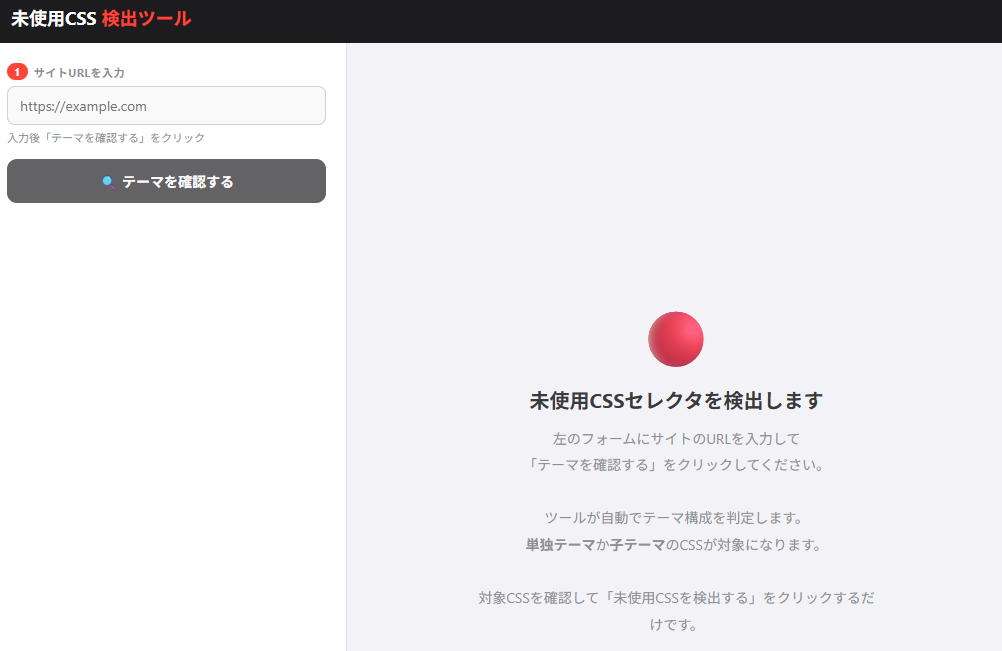The height and width of the screenshot is (651, 1002).
Task: Select the サイトURLを入力 step label
Action: point(75,71)
